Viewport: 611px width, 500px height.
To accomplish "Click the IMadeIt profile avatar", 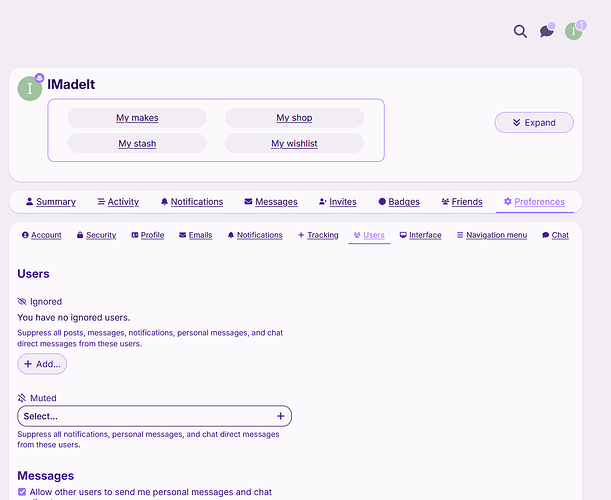I will [x=30, y=88].
